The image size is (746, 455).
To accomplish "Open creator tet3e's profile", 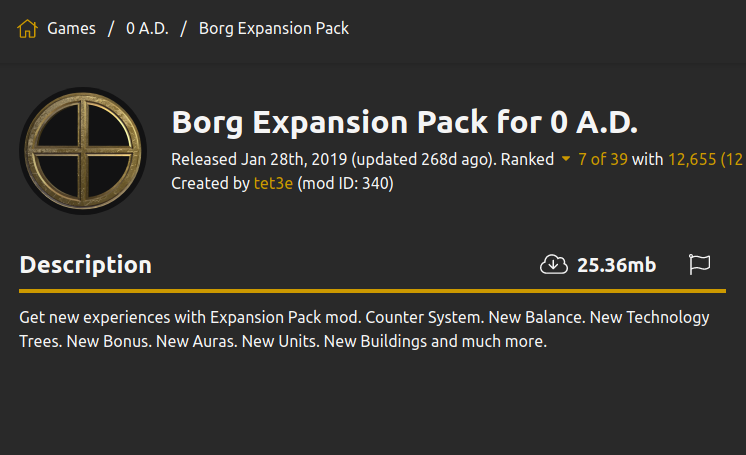I will 273,183.
